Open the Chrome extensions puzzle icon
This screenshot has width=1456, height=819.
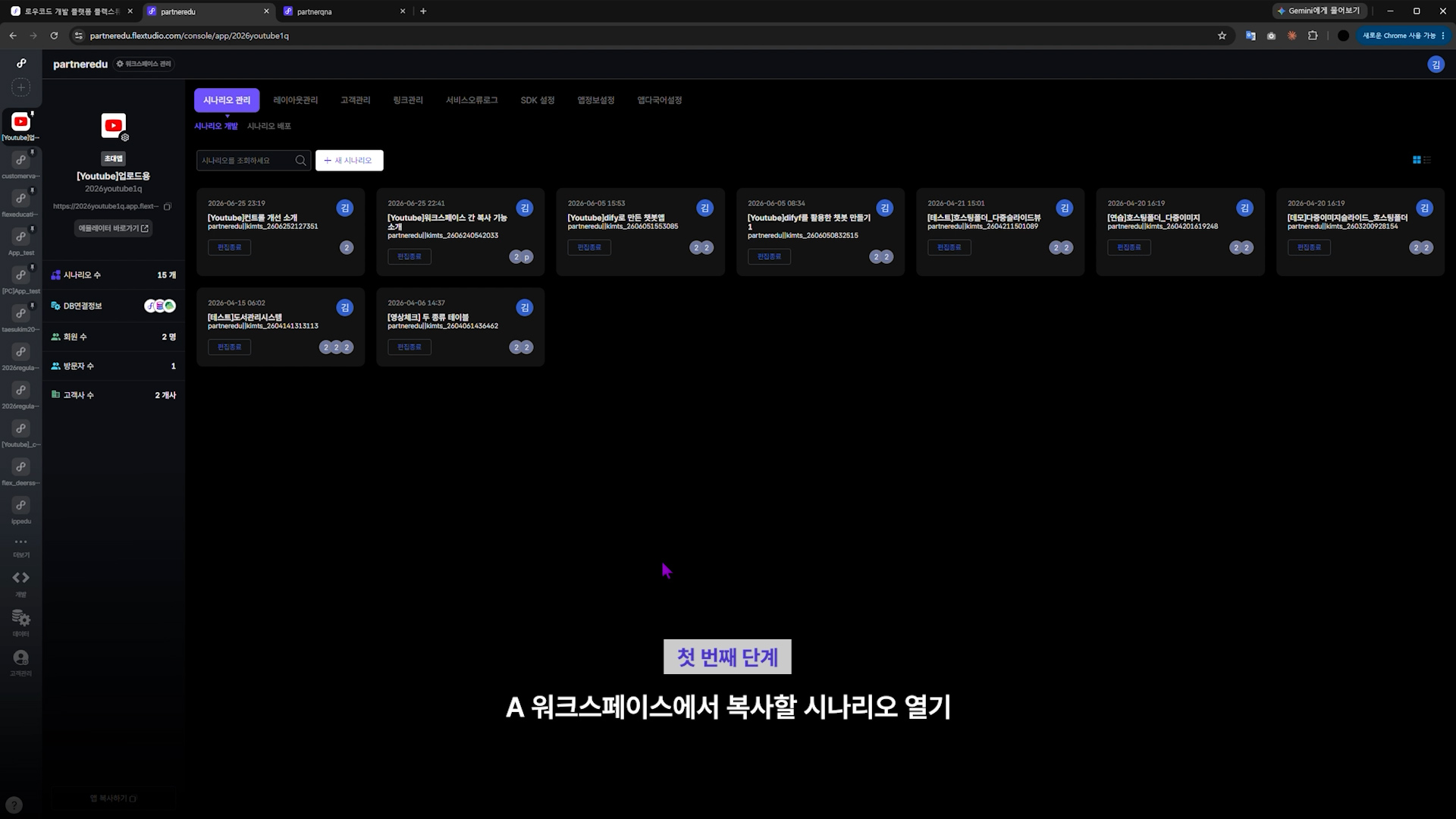click(1313, 36)
